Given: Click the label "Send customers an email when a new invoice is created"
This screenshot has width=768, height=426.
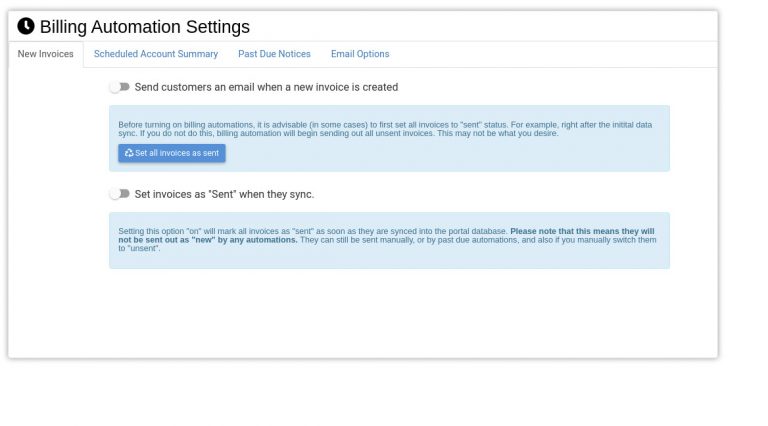Looking at the screenshot, I should (266, 87).
